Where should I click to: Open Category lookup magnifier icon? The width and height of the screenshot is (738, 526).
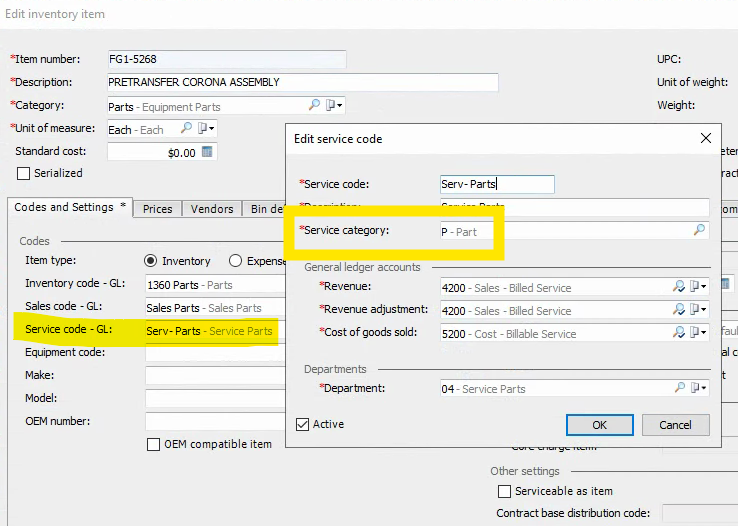314,104
